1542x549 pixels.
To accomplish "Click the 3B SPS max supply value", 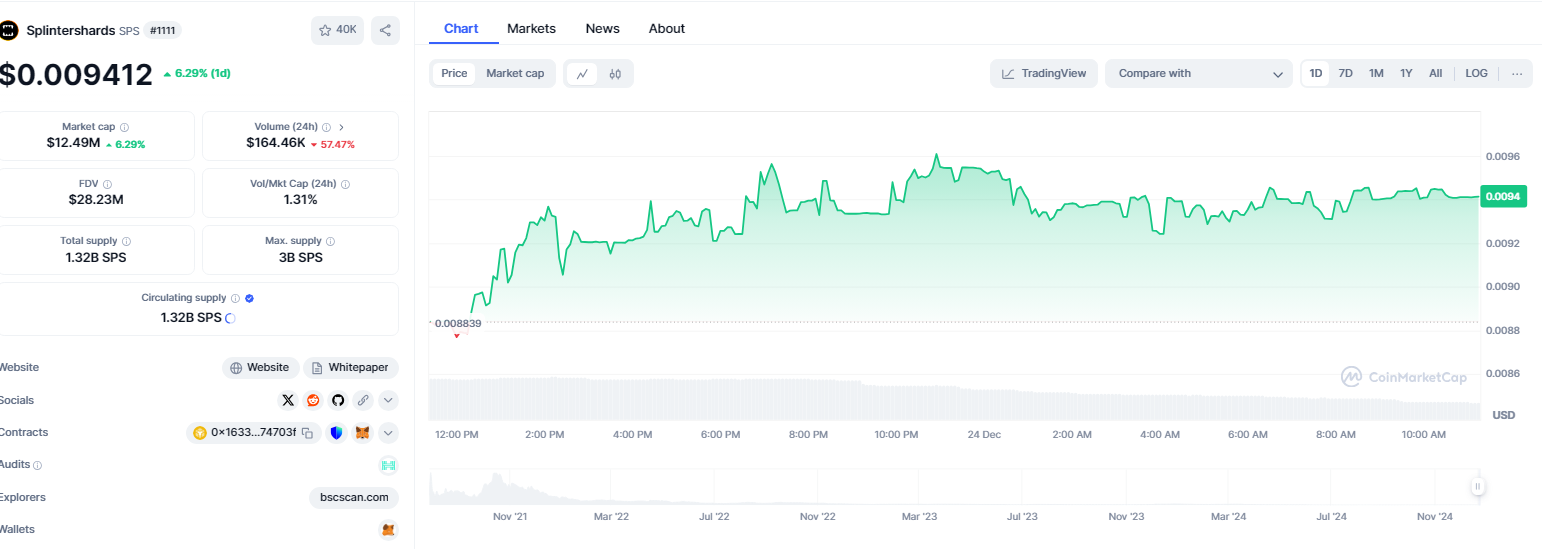I will point(300,257).
